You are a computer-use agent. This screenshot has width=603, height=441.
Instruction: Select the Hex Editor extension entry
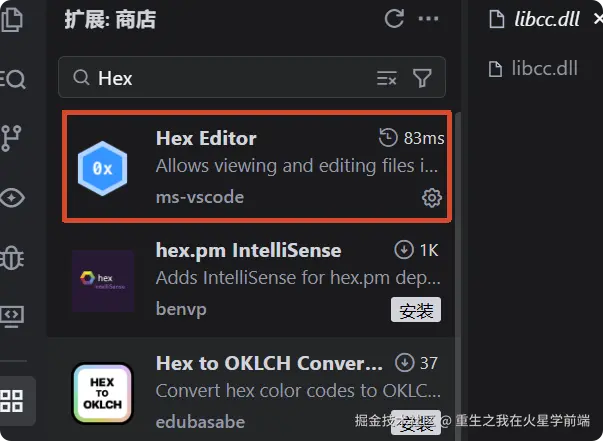point(257,166)
